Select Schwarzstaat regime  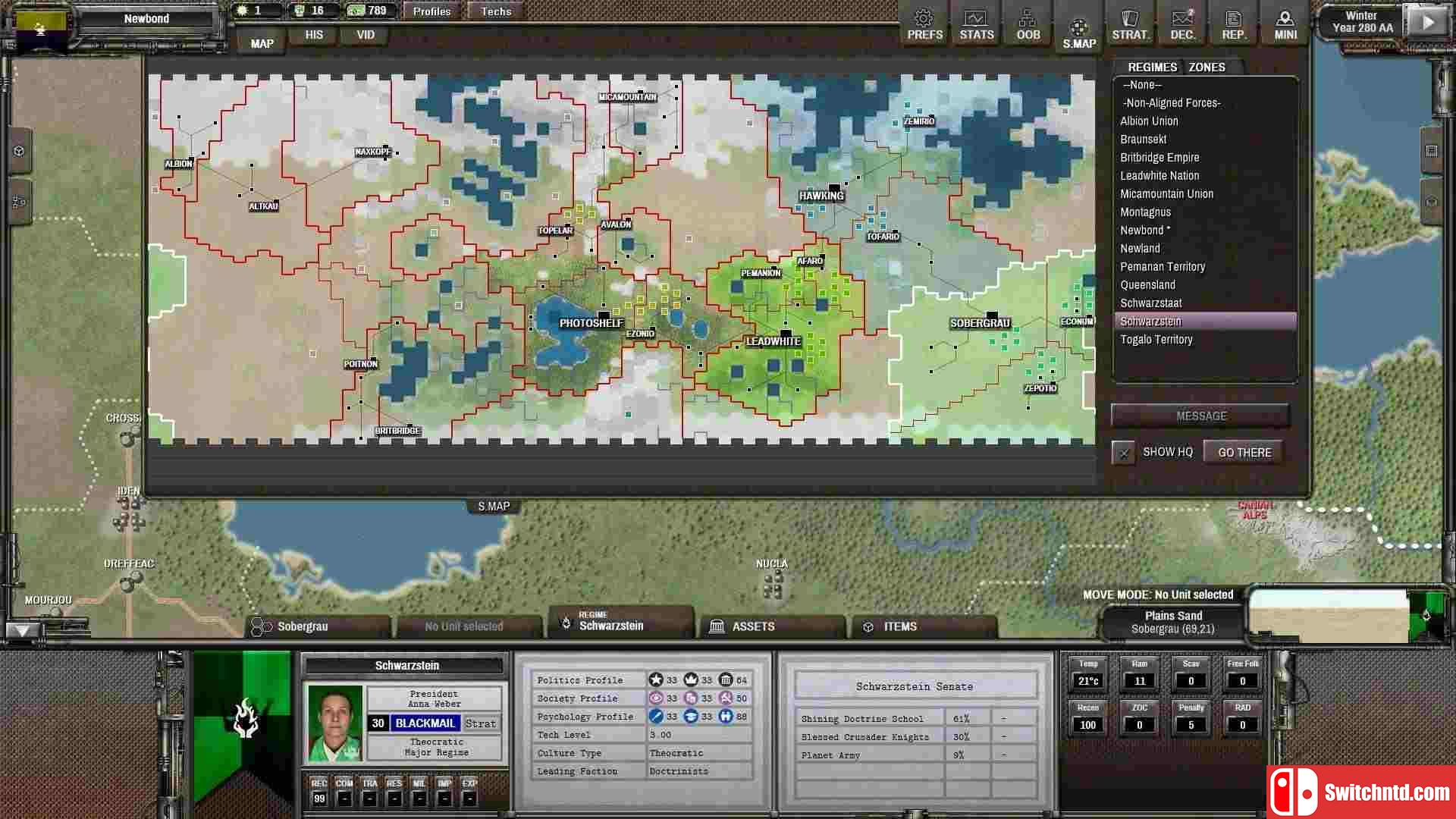(1205, 303)
